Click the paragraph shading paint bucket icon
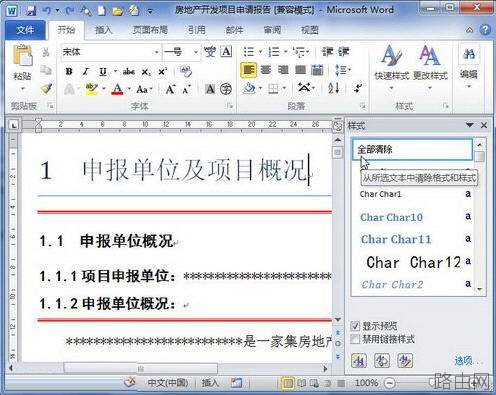 coord(249,89)
